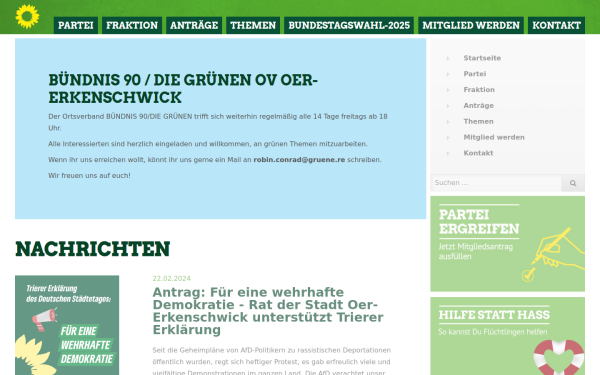Open the PARTEI ERGREIFEN membership banner

pyautogui.click(x=507, y=244)
